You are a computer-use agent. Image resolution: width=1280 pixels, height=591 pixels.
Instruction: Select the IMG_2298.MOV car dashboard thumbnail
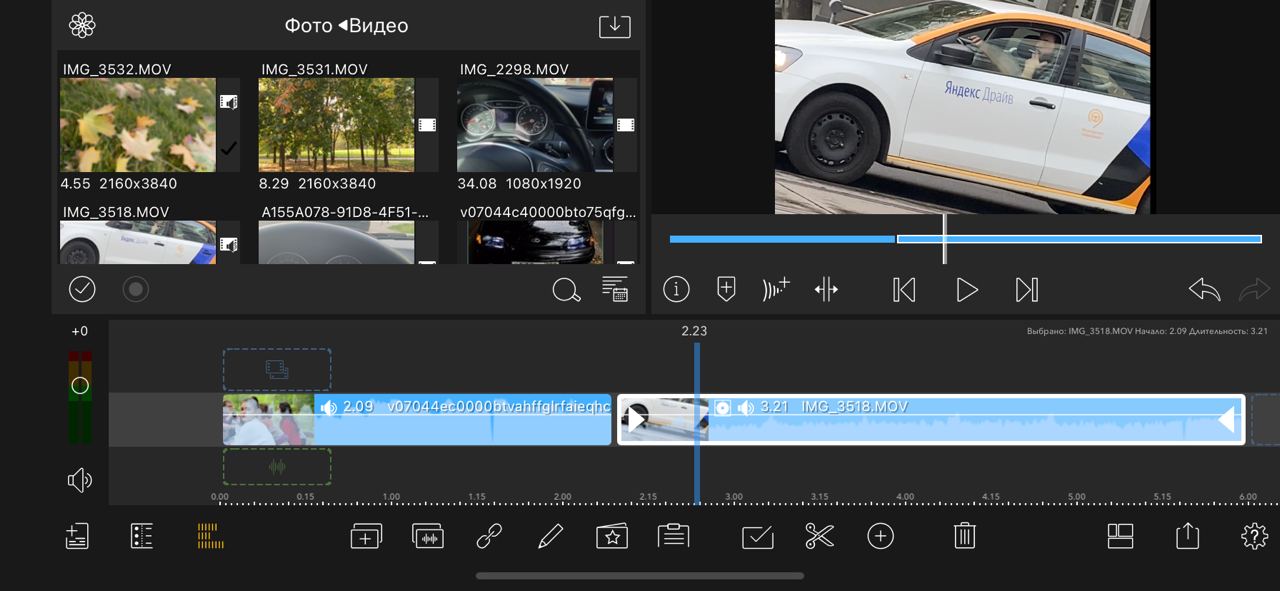[535, 125]
